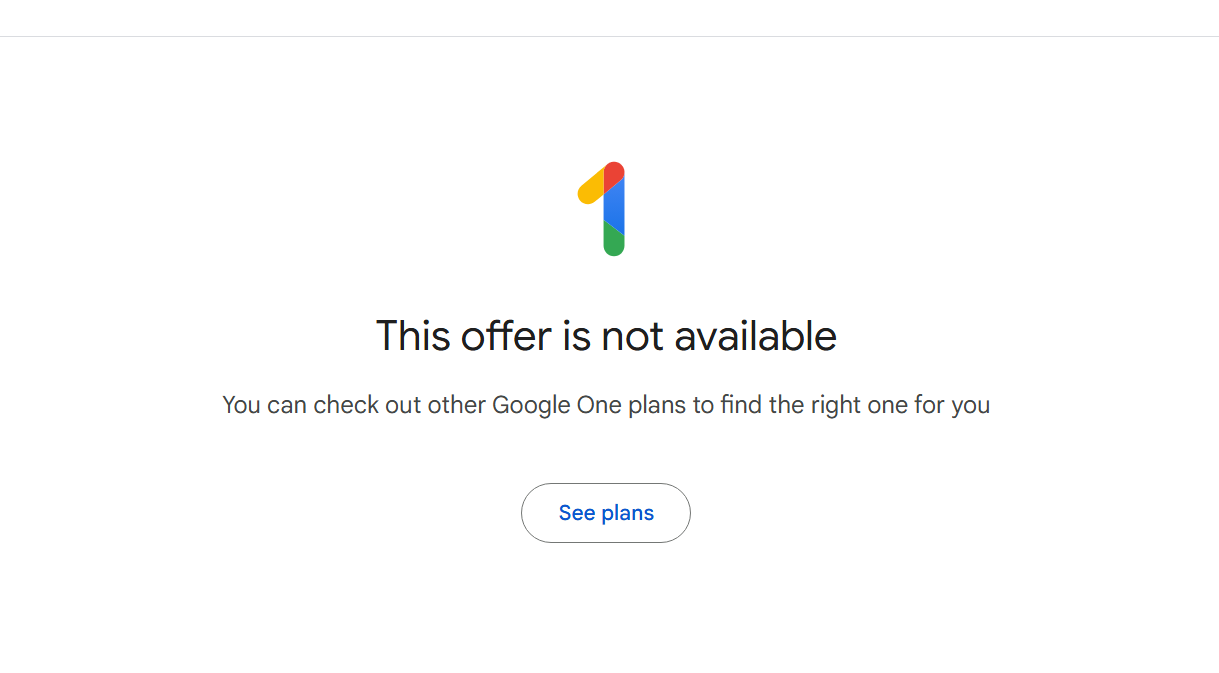The width and height of the screenshot is (1219, 673).
Task: Click the green segment of the logo
Action: [x=613, y=241]
